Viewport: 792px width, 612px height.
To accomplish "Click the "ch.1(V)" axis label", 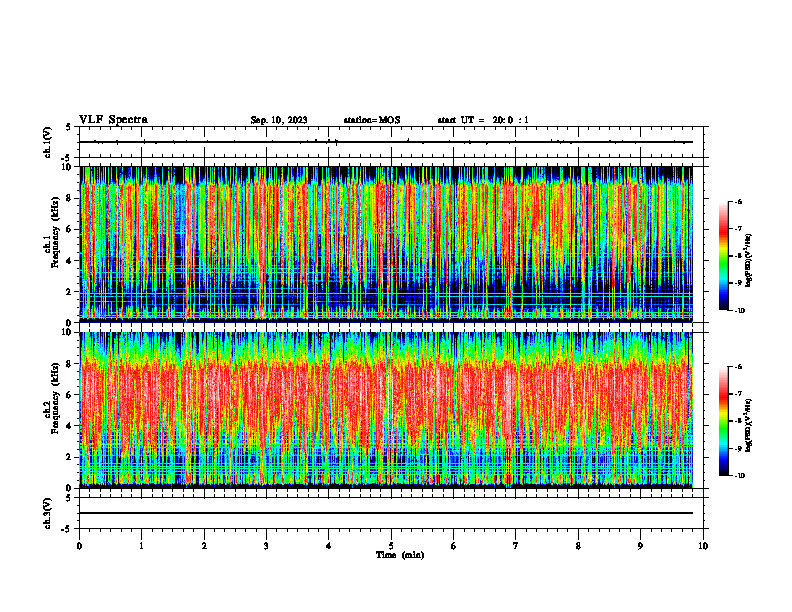I will 48,142.
